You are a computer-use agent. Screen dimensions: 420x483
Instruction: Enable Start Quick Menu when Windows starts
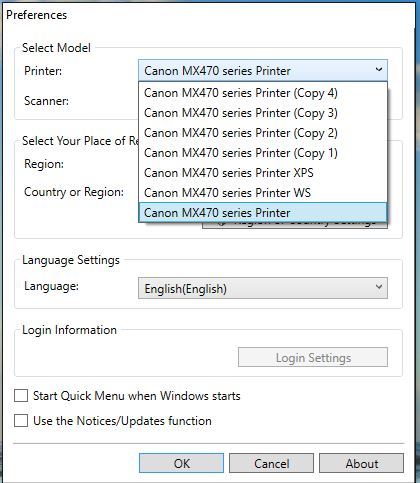[21, 396]
